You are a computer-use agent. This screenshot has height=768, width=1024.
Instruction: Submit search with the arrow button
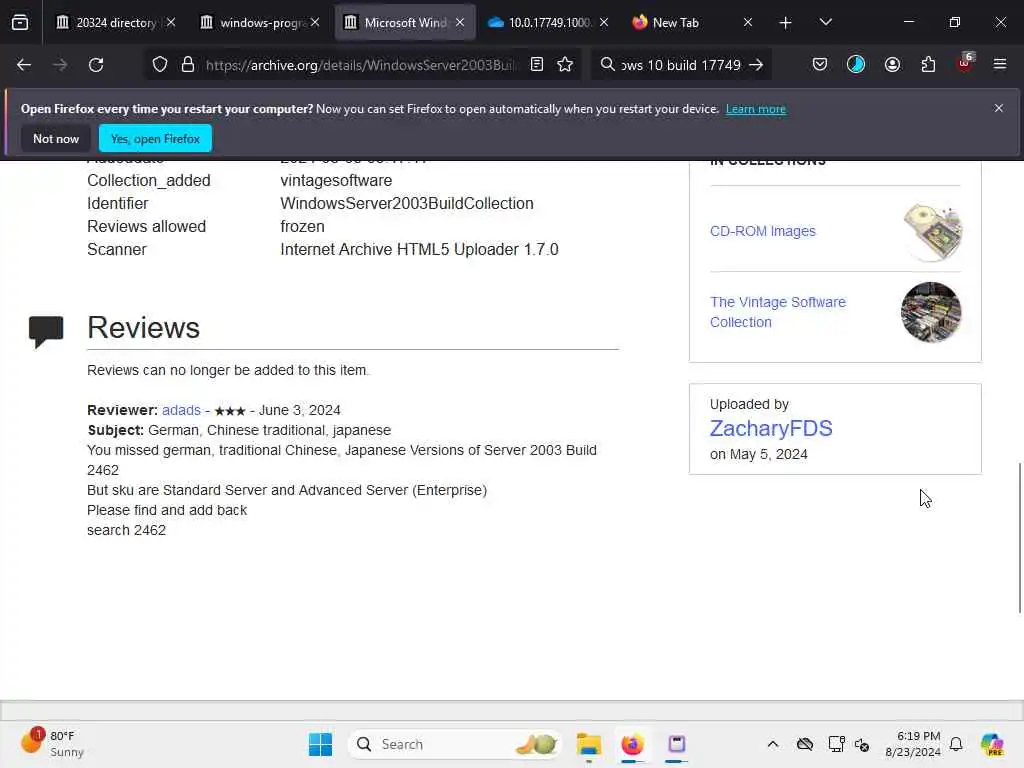pos(756,65)
